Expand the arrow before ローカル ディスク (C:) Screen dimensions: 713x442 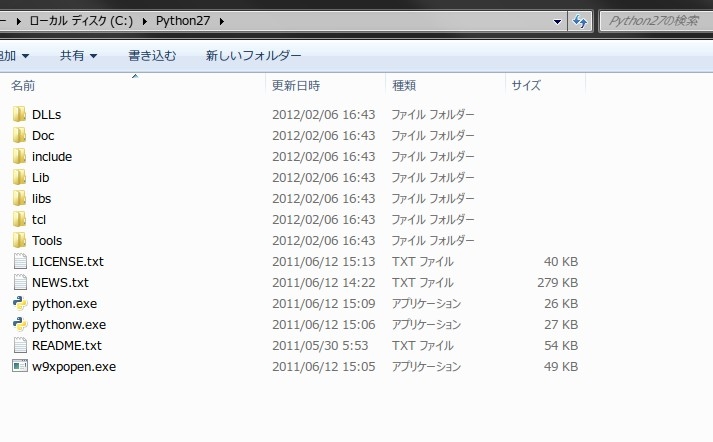(19, 21)
